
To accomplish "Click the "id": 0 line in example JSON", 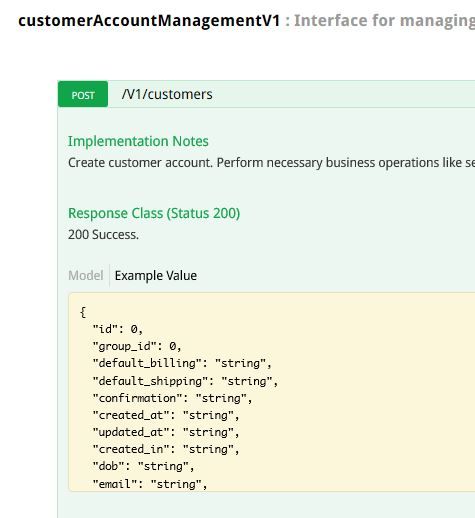I will [x=118, y=329].
